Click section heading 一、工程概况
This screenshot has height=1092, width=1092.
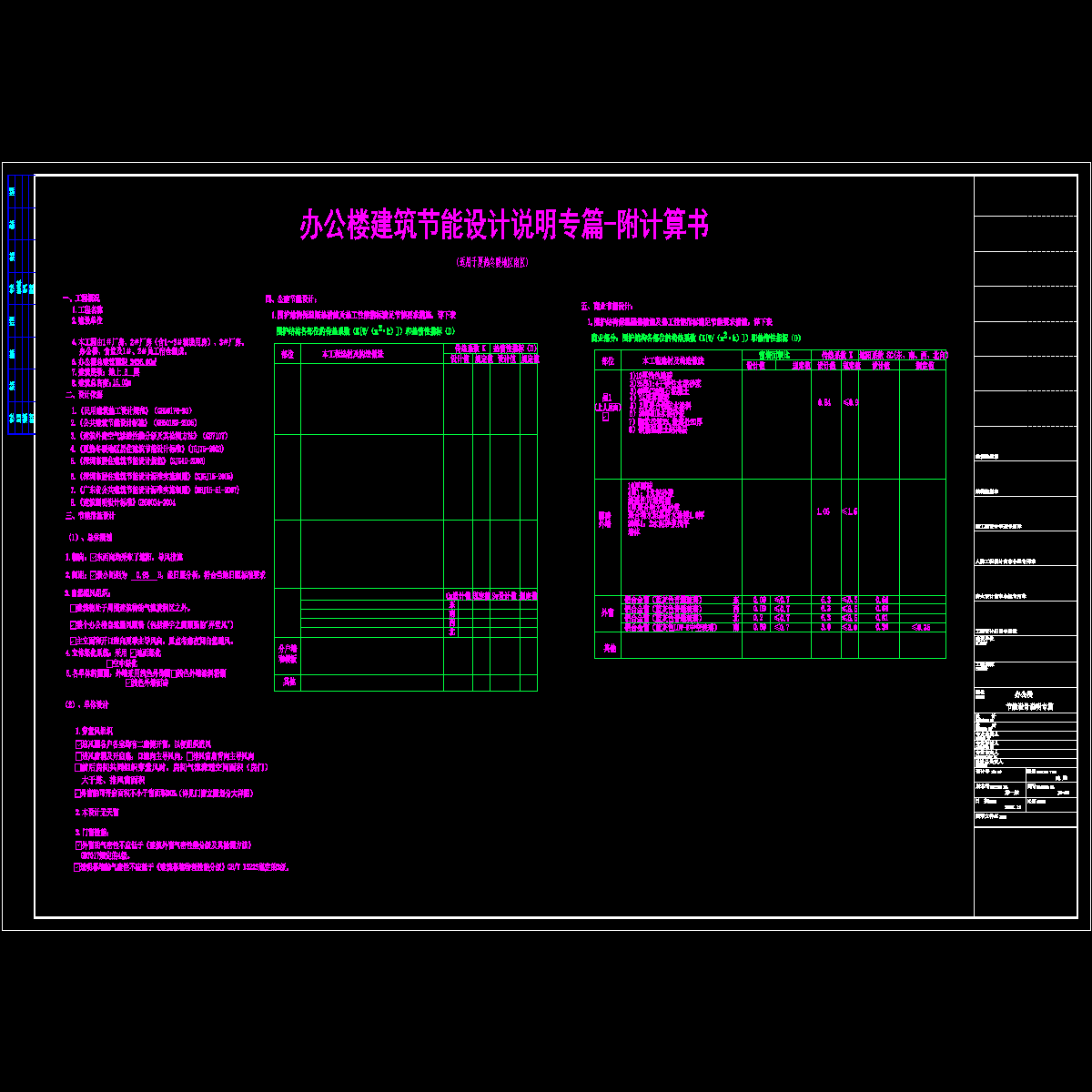(x=81, y=298)
